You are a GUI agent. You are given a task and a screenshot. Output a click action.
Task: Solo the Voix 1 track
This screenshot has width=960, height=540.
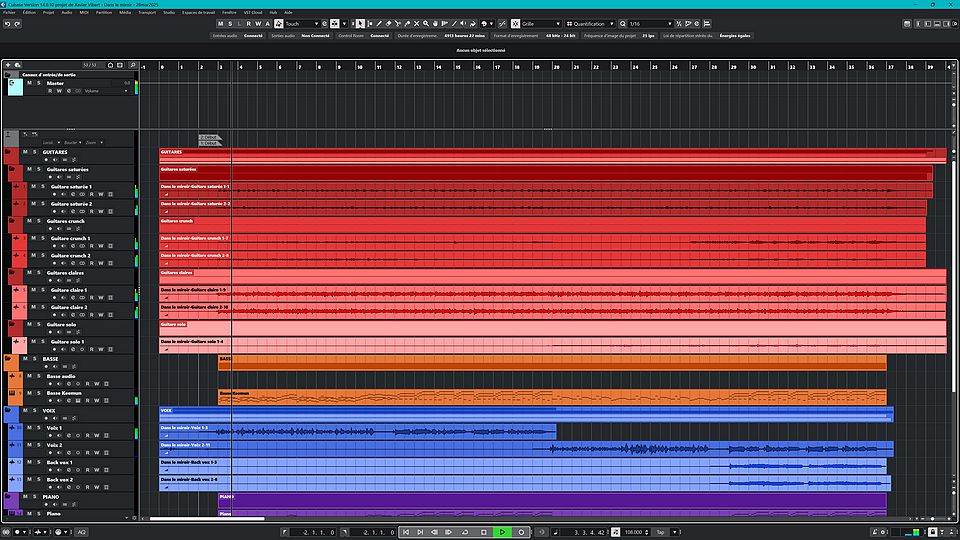tap(41, 428)
